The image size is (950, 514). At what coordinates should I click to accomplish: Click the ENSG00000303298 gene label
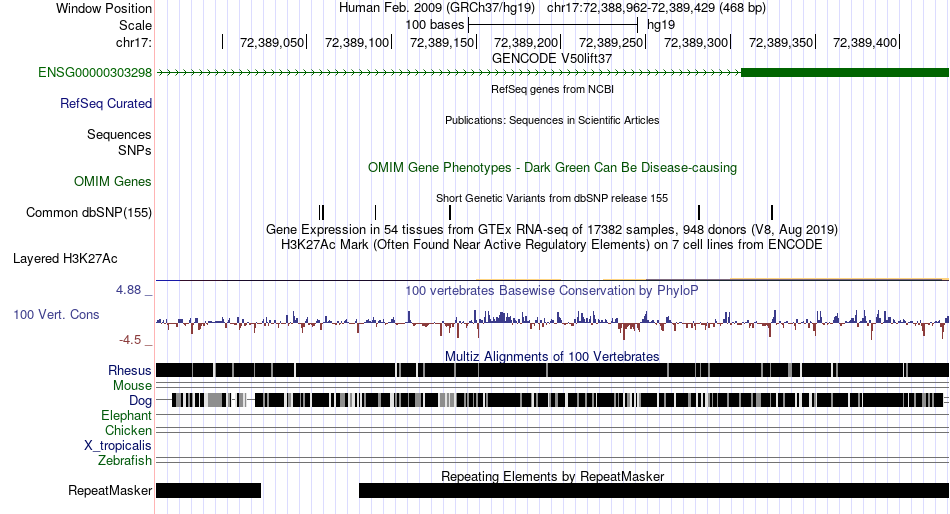coord(95,73)
